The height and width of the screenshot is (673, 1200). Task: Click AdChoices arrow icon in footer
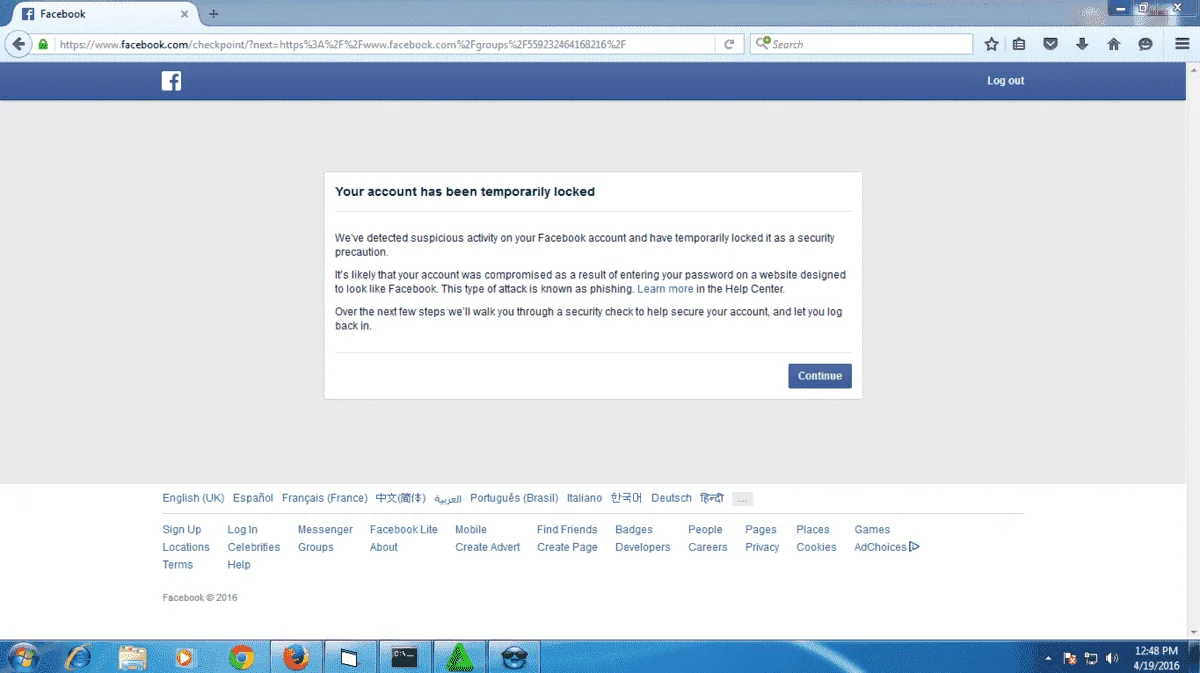pyautogui.click(x=914, y=547)
